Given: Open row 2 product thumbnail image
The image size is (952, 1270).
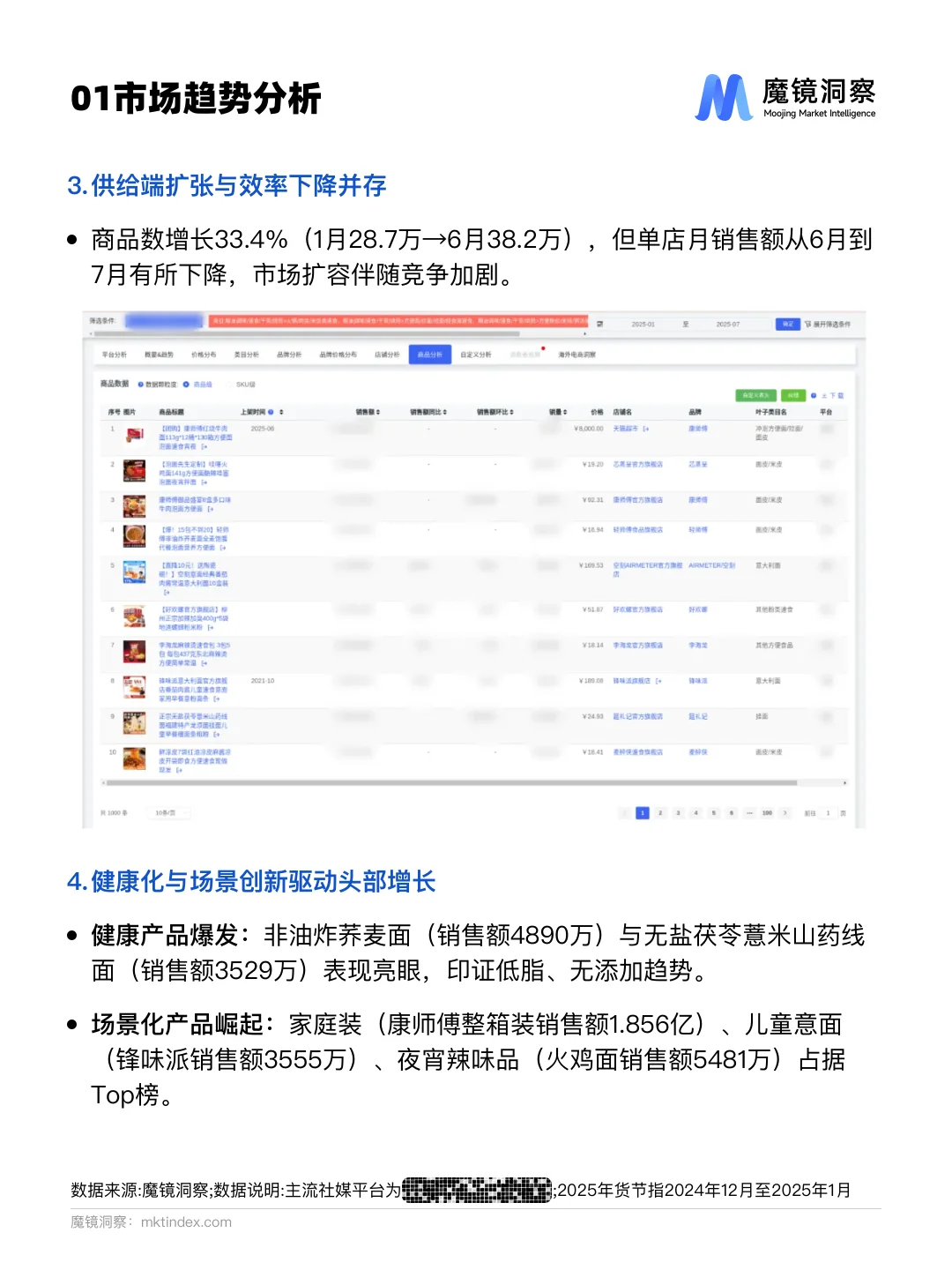Looking at the screenshot, I should pos(134,471).
